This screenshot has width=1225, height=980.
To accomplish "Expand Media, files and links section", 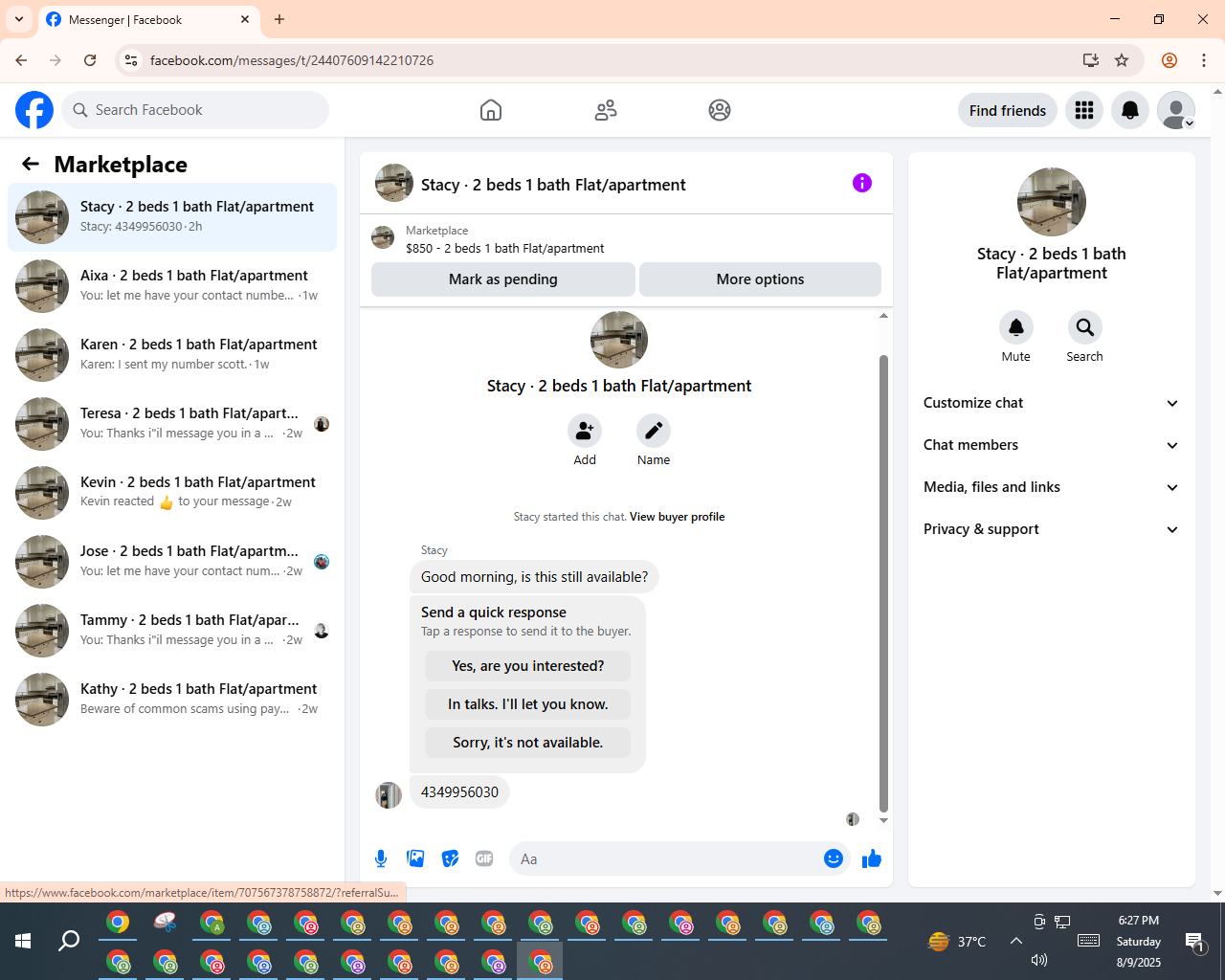I will coord(1051,487).
